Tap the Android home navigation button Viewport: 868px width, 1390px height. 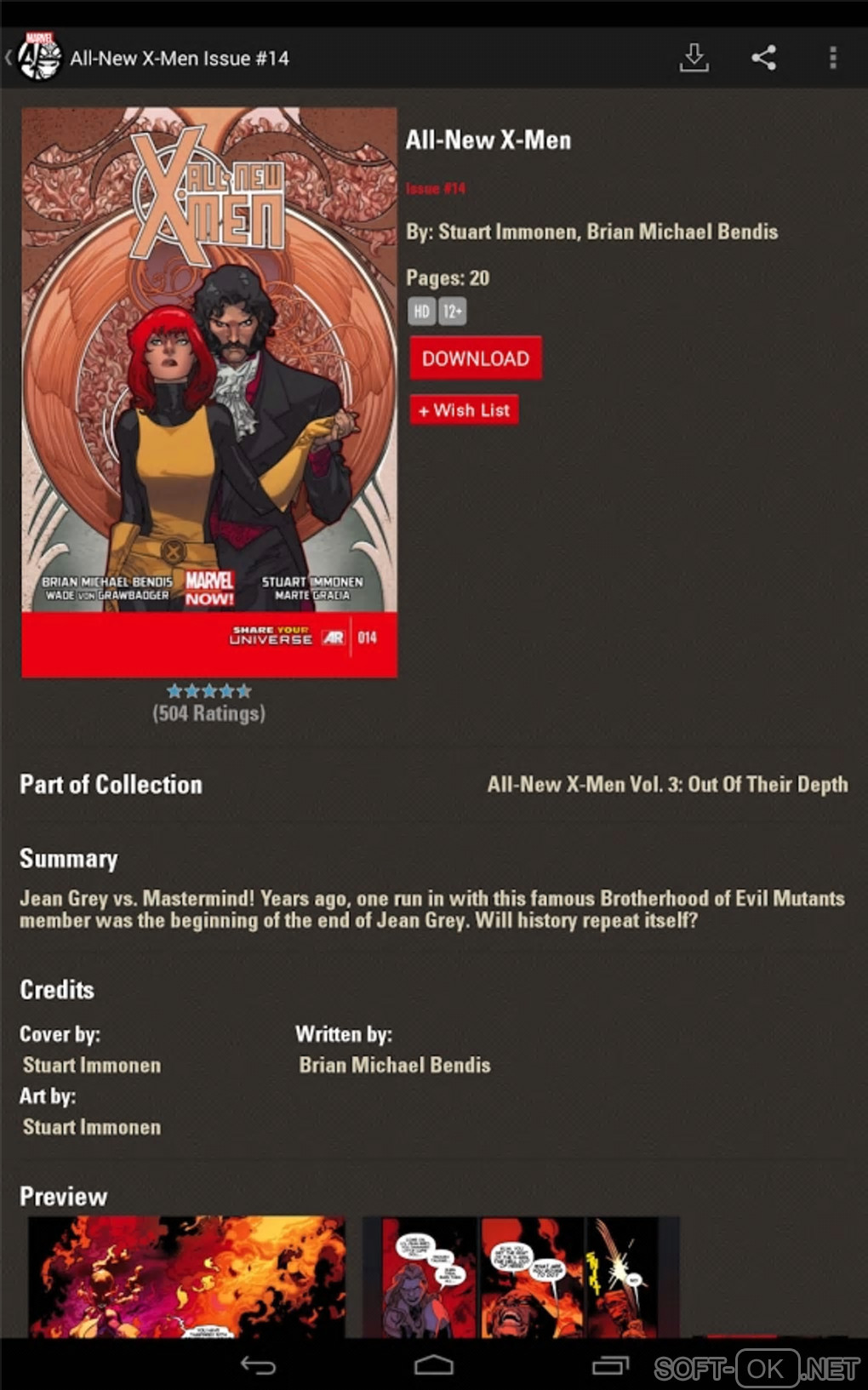point(434,1365)
